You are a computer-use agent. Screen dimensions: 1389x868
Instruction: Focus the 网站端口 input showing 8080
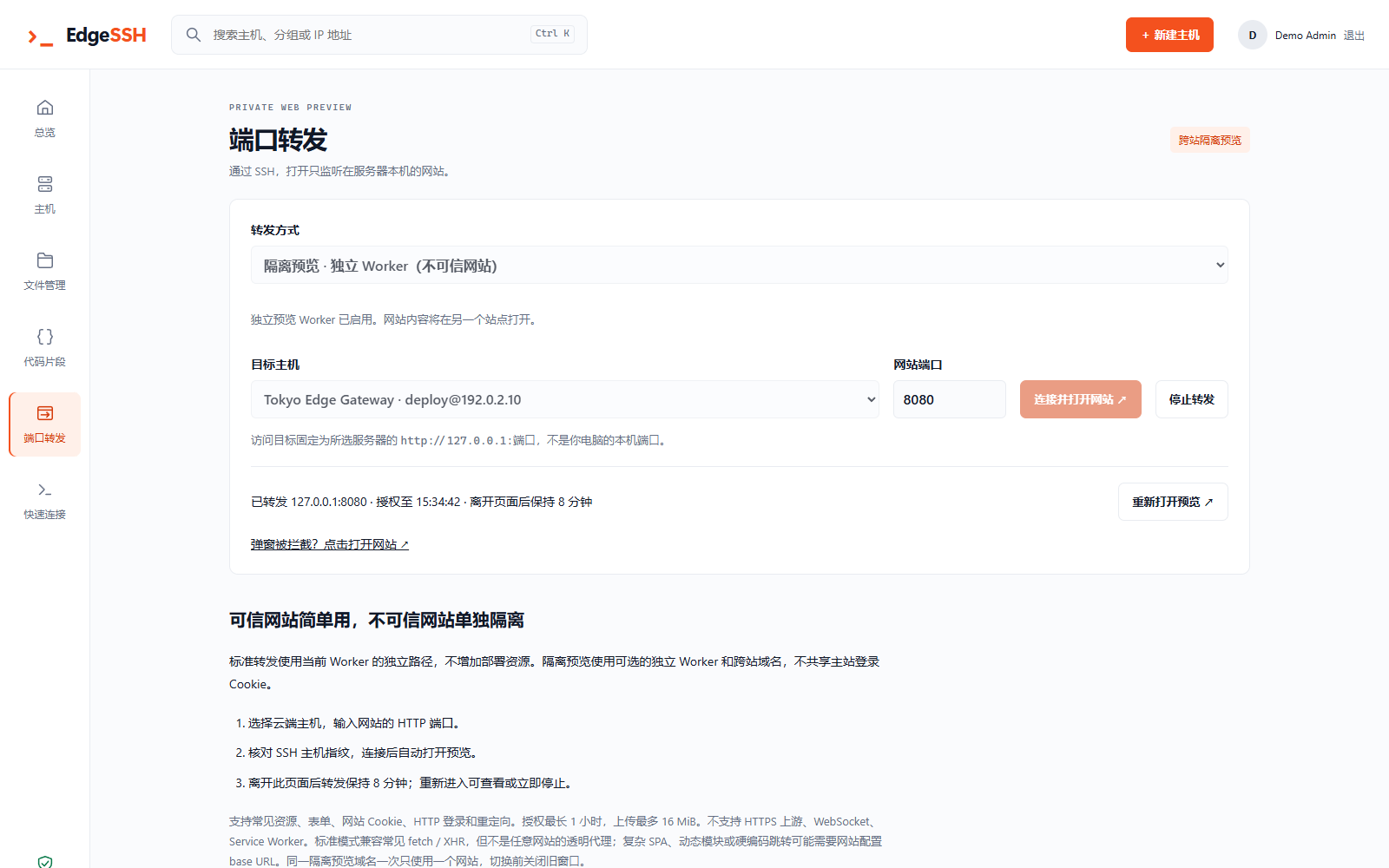[950, 399]
